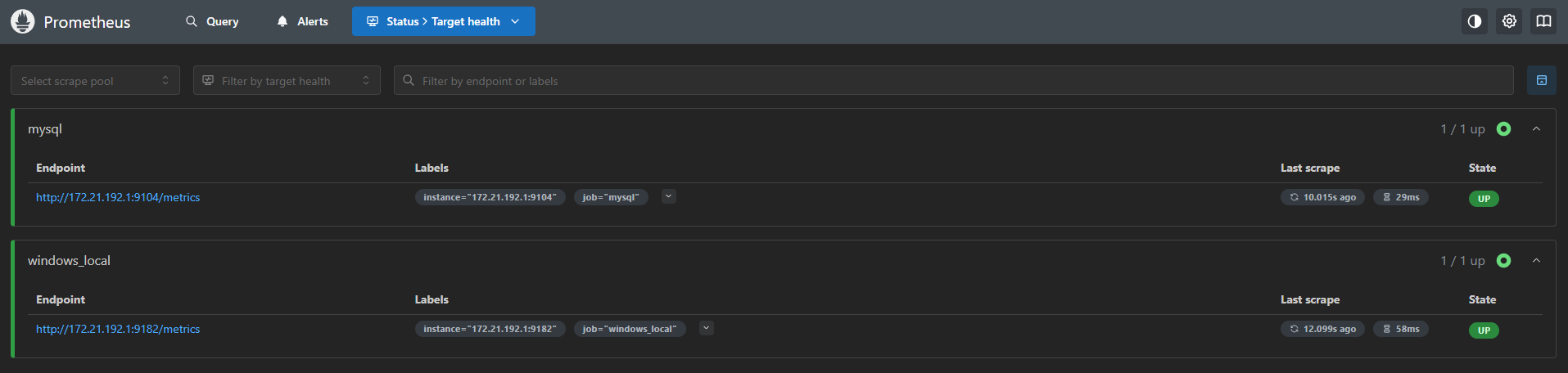
Task: Open the settings gear menu
Action: click(x=1509, y=21)
